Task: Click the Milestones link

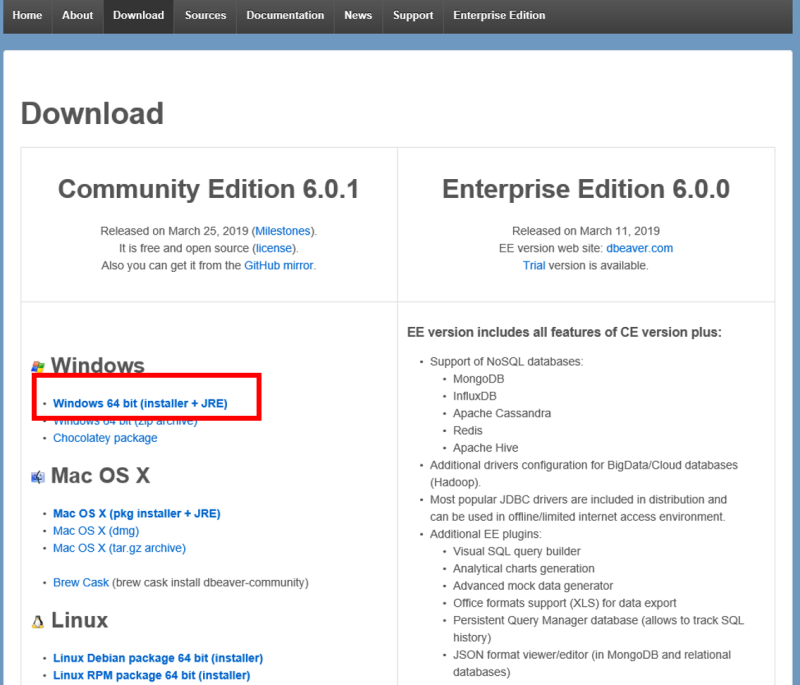Action: pos(283,231)
